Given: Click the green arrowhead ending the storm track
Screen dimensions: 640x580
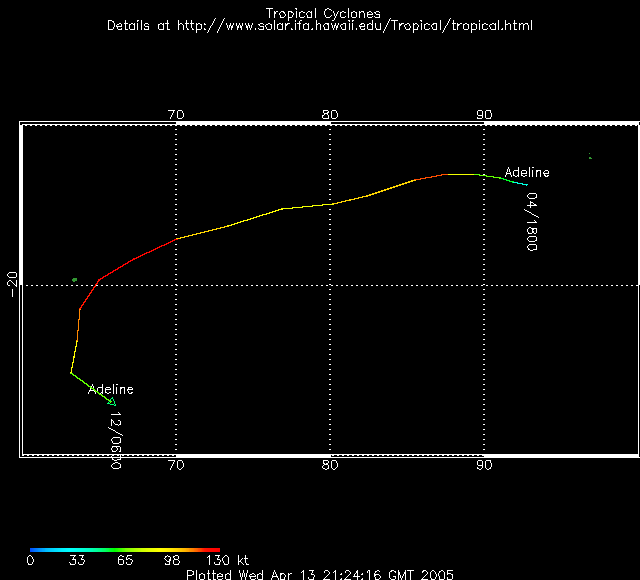Looking at the screenshot, I should click(x=112, y=402).
